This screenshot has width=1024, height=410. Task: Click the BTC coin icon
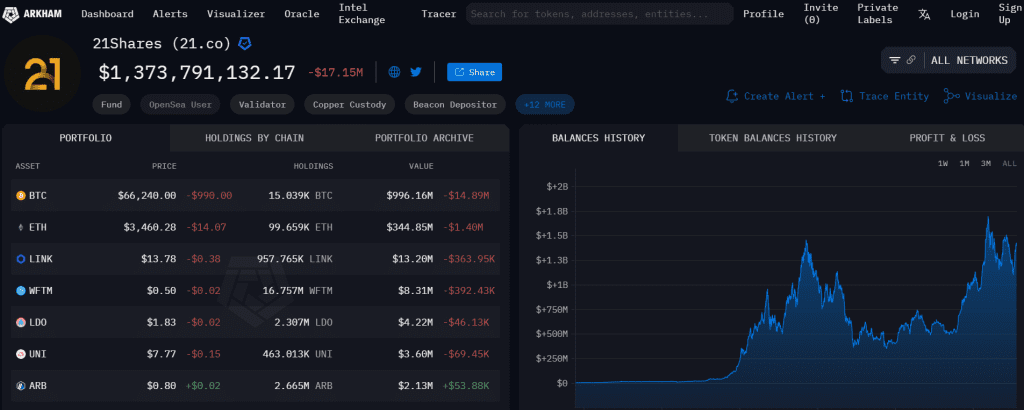pos(20,195)
